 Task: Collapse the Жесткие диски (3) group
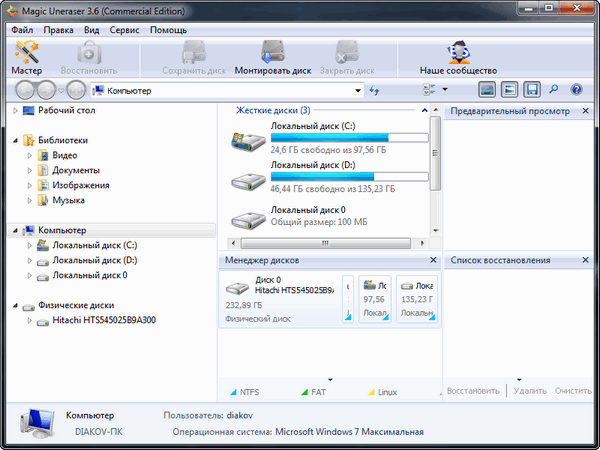424,111
